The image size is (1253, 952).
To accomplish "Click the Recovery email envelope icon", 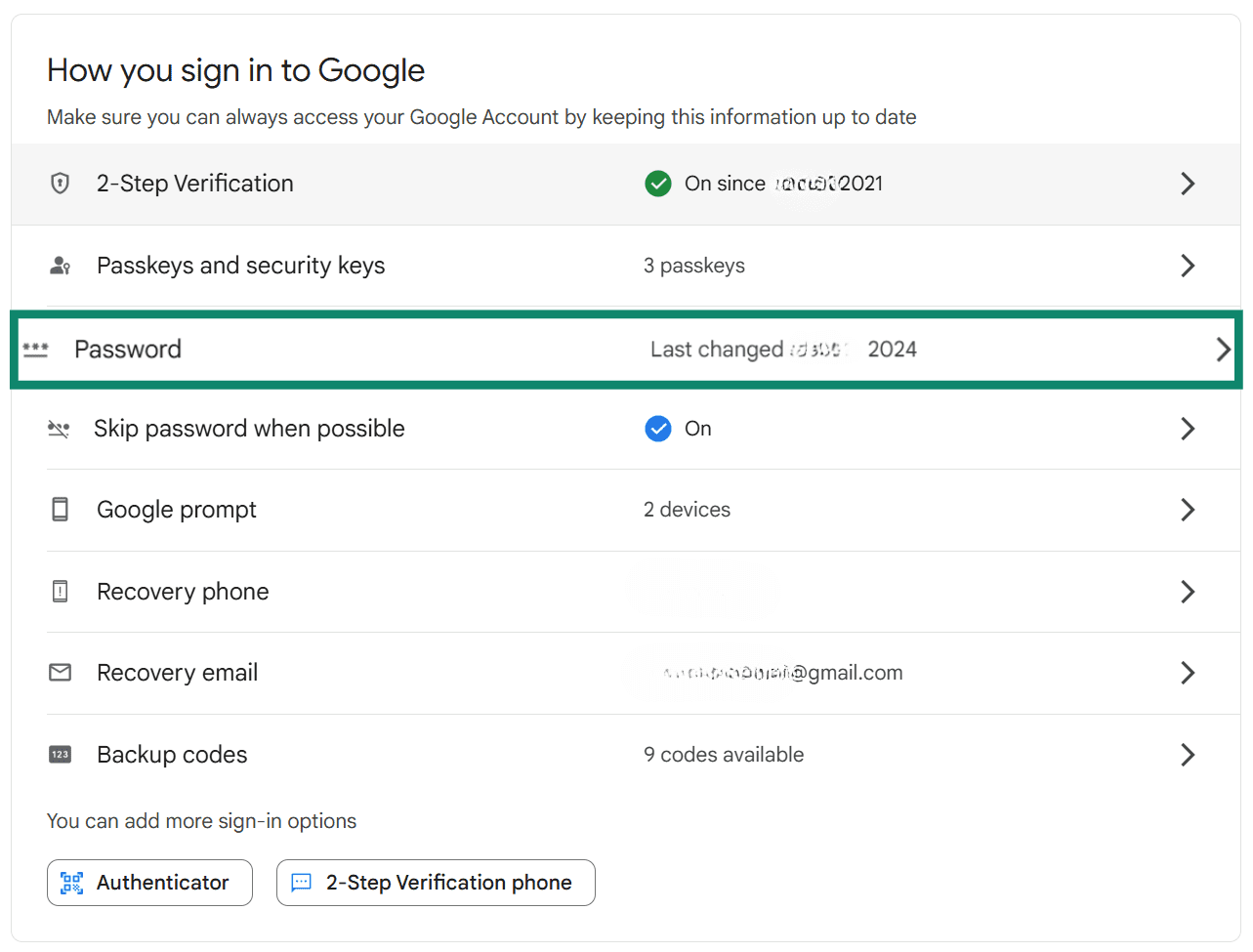I will (60, 672).
